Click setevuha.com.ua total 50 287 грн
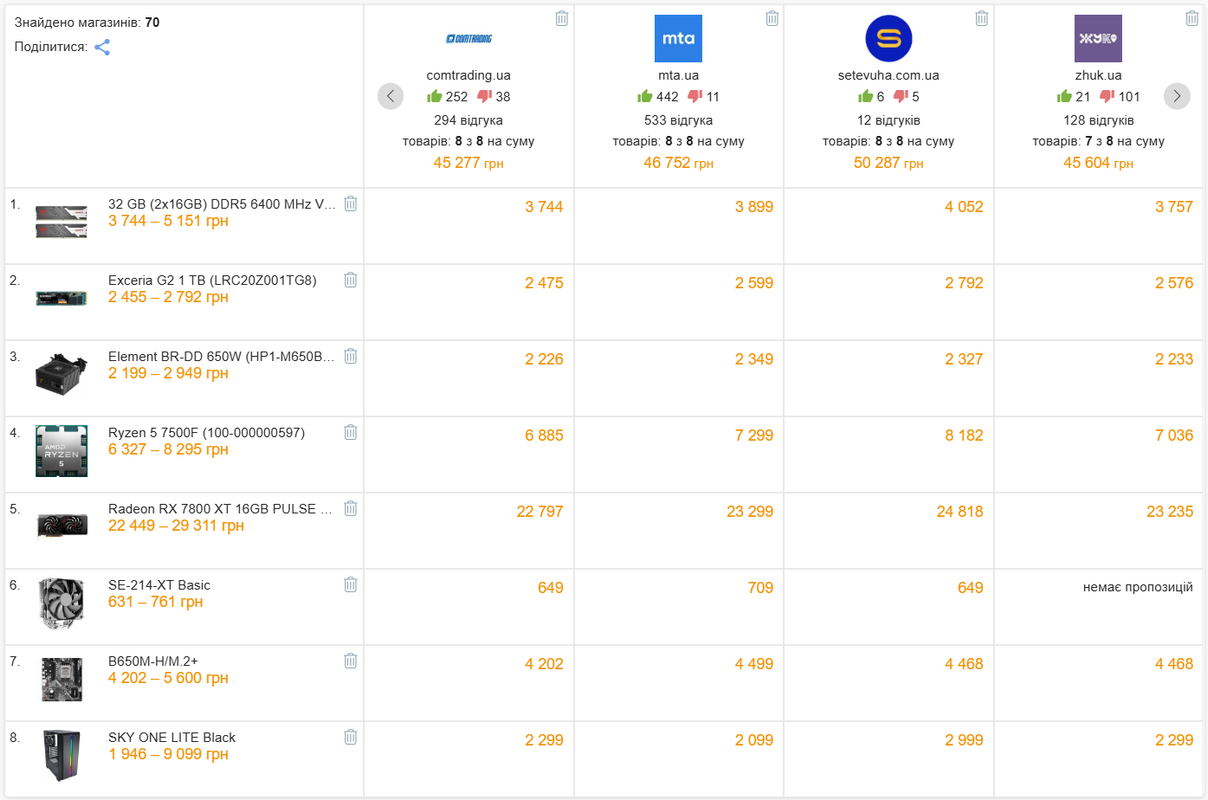Screen dimensions: 1208x800 point(888,163)
